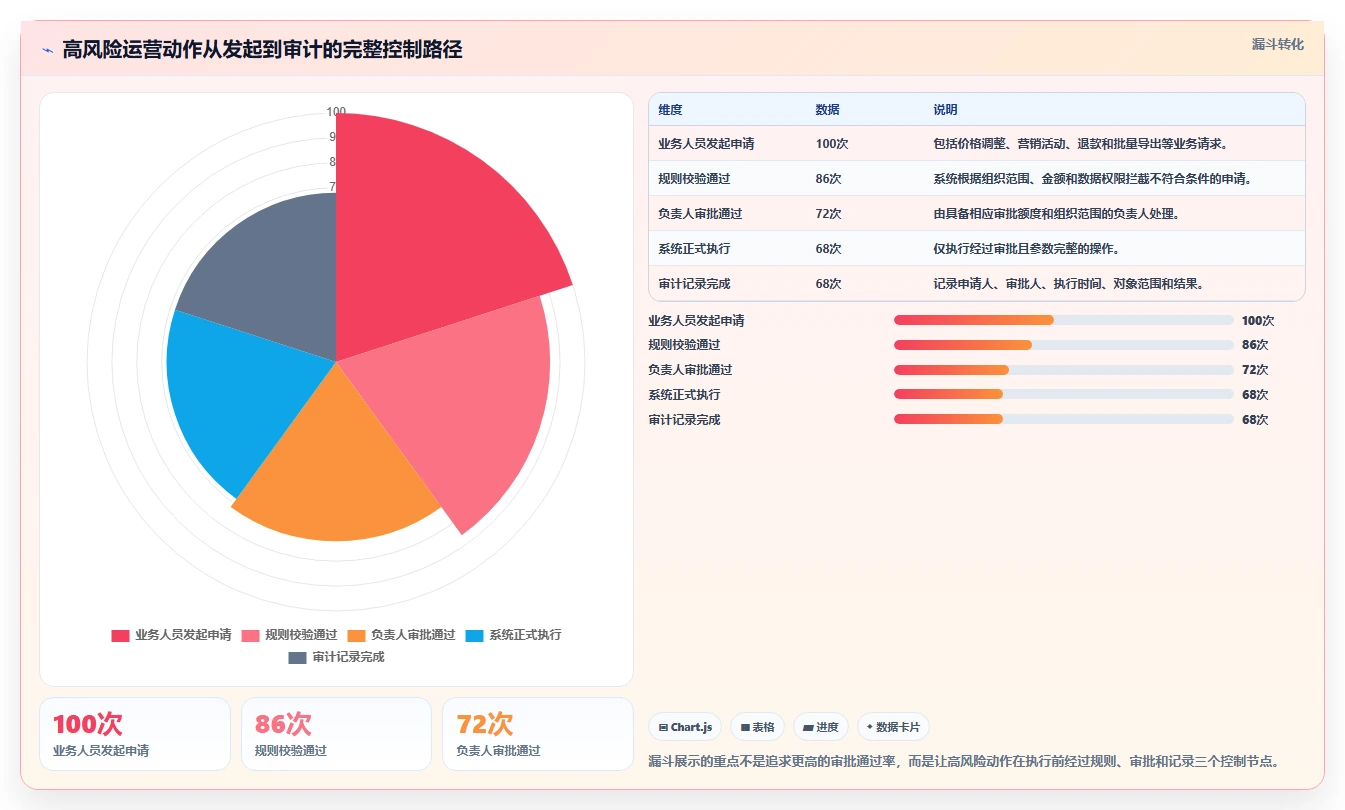The height and width of the screenshot is (810, 1345).
Task: Click the 业务人员发起申请 progress bar
Action: tap(1063, 320)
